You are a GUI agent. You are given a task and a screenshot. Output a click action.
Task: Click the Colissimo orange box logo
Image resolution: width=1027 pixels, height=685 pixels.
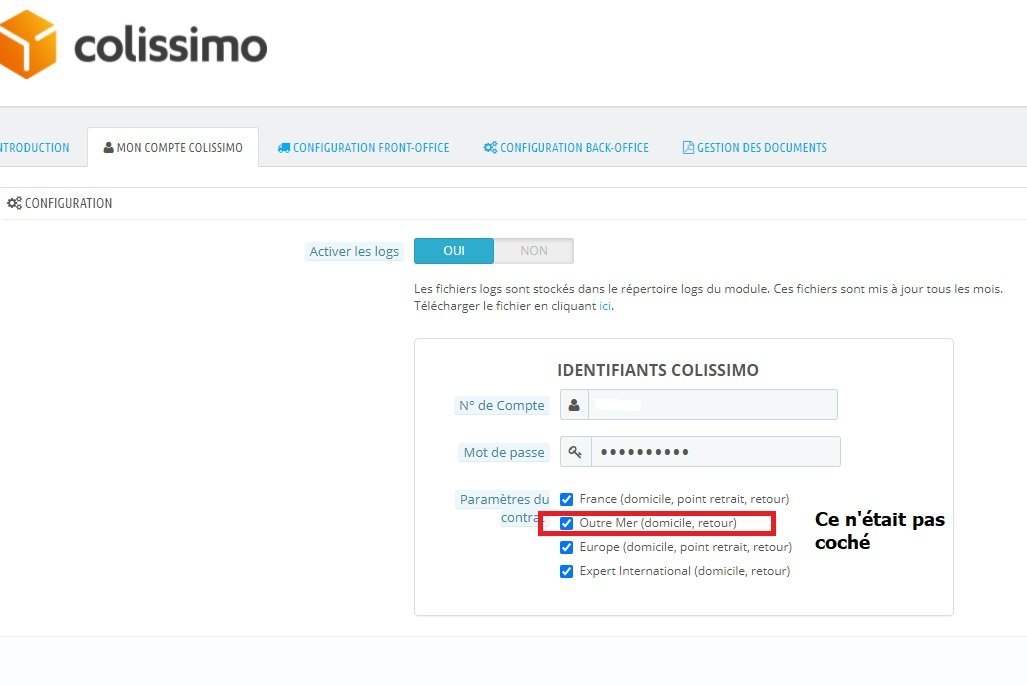click(28, 44)
